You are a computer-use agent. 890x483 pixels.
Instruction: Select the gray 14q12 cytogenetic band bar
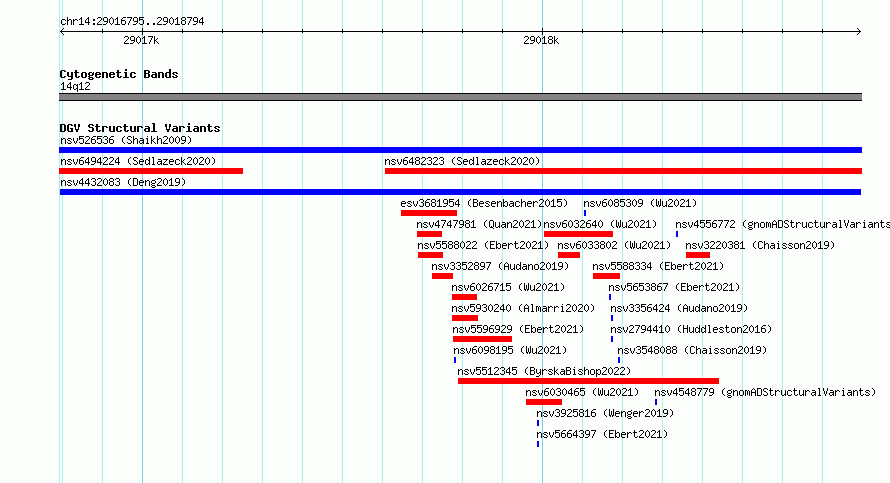[460, 97]
